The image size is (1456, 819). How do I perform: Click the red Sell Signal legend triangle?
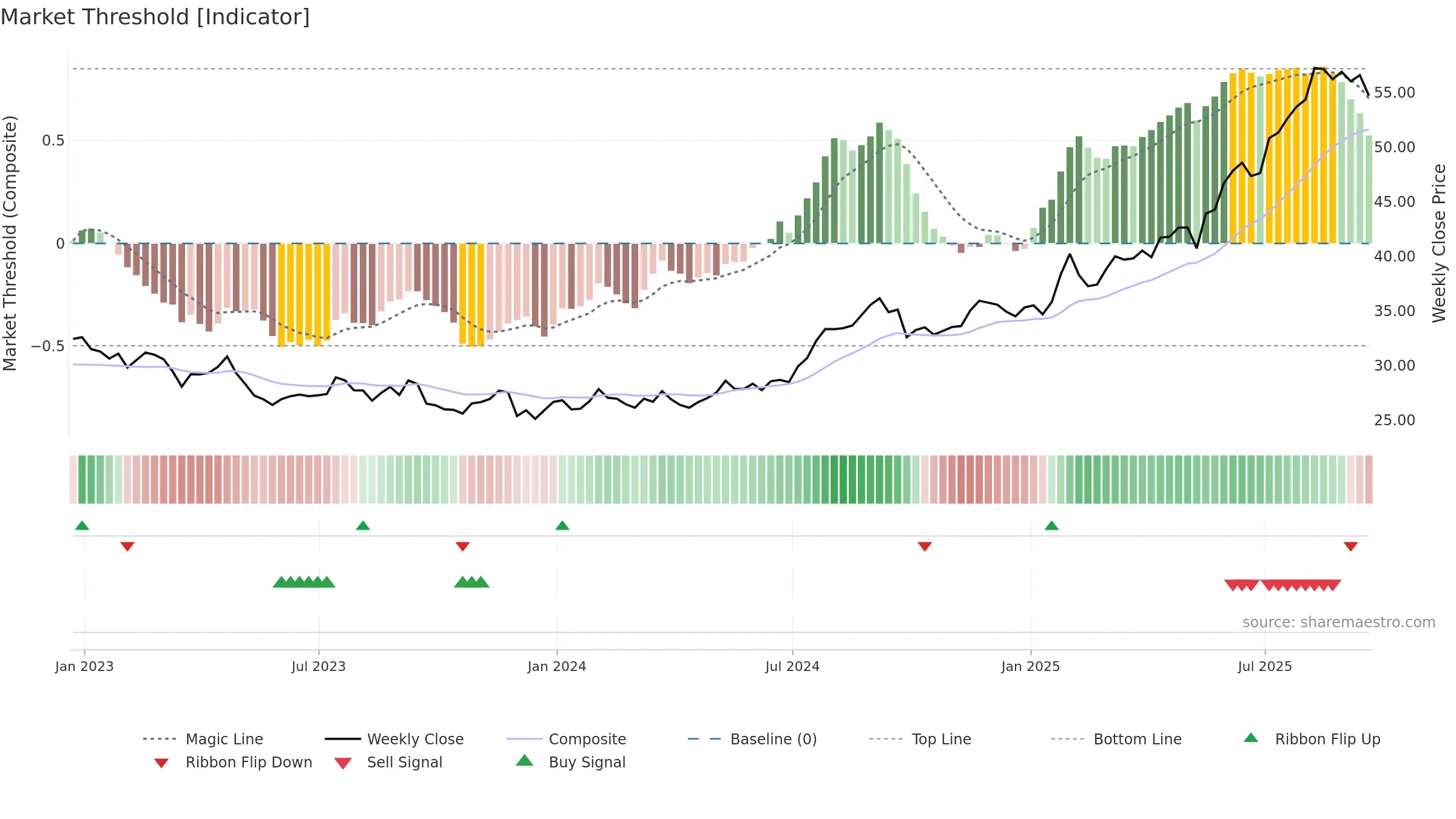[x=343, y=763]
